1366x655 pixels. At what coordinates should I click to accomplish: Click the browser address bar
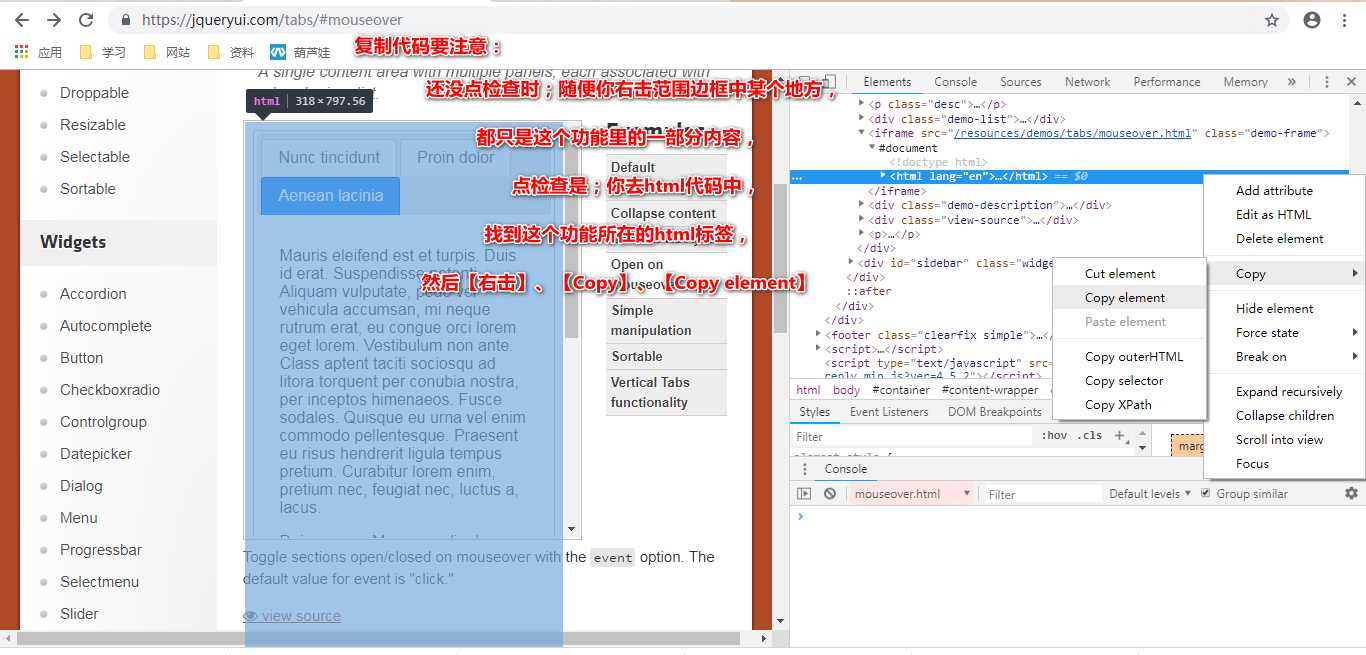tap(690, 20)
